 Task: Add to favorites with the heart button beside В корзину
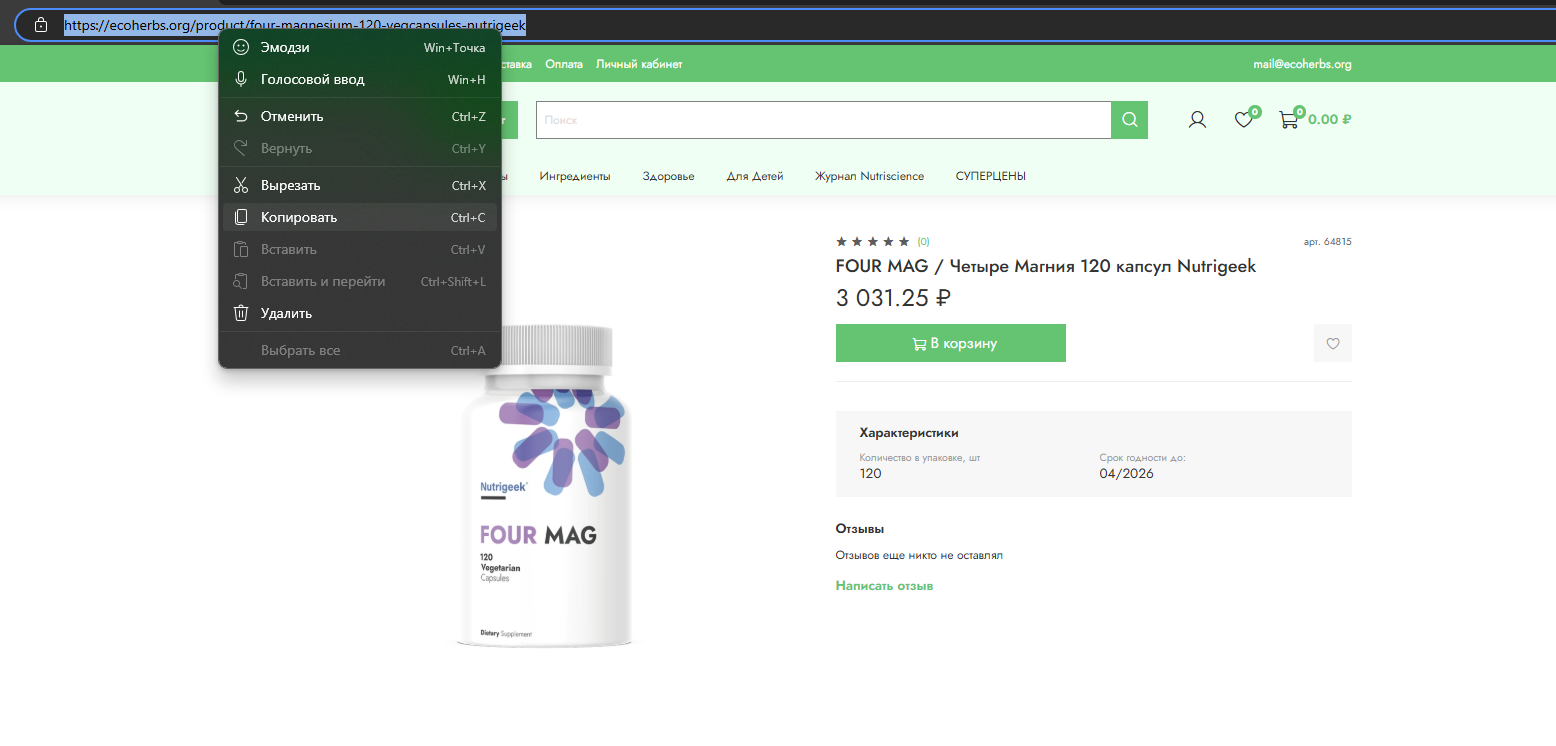(x=1333, y=343)
